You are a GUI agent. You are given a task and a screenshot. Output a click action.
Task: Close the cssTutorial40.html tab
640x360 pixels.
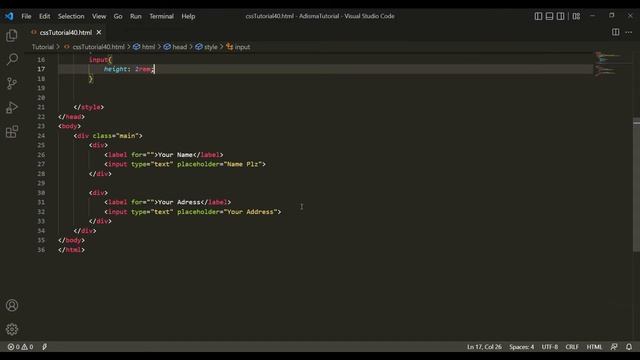pyautogui.click(x=99, y=32)
